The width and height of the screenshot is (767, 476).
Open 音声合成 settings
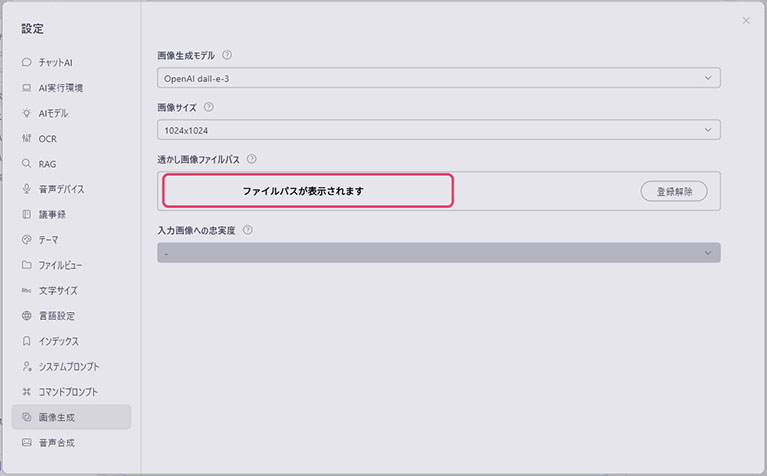[x=71, y=442]
